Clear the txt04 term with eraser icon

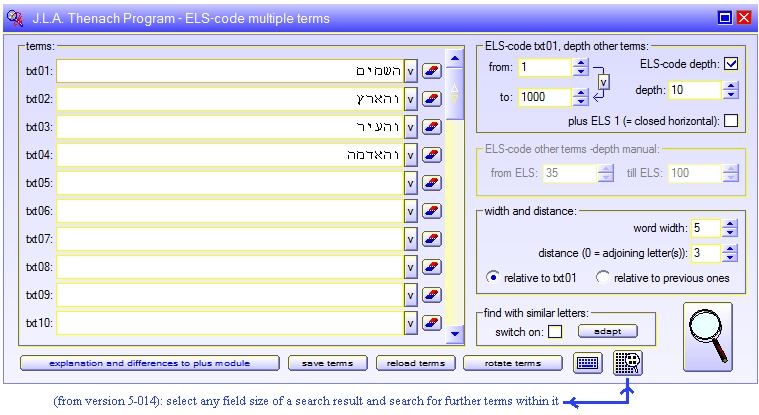(432, 155)
